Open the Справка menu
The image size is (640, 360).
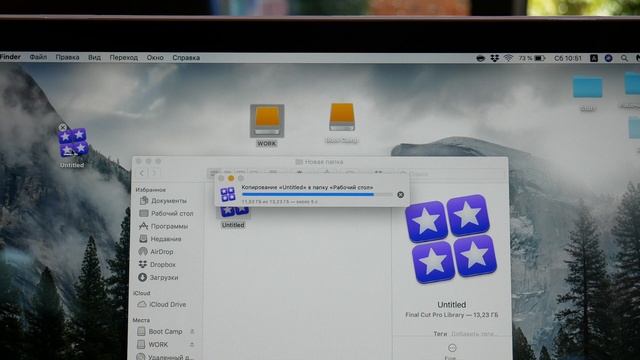point(186,58)
